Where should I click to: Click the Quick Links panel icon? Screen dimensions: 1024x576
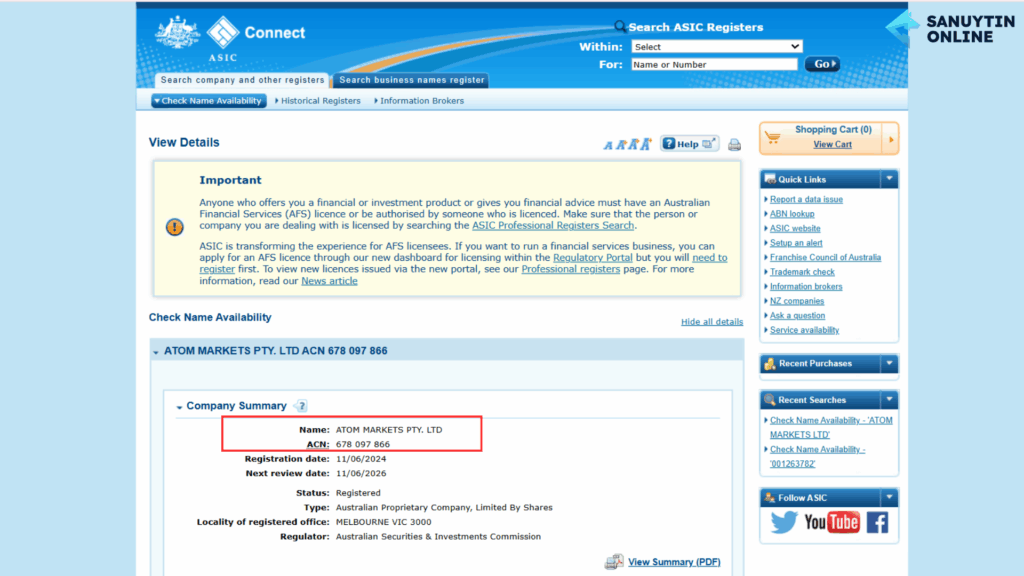(x=770, y=179)
